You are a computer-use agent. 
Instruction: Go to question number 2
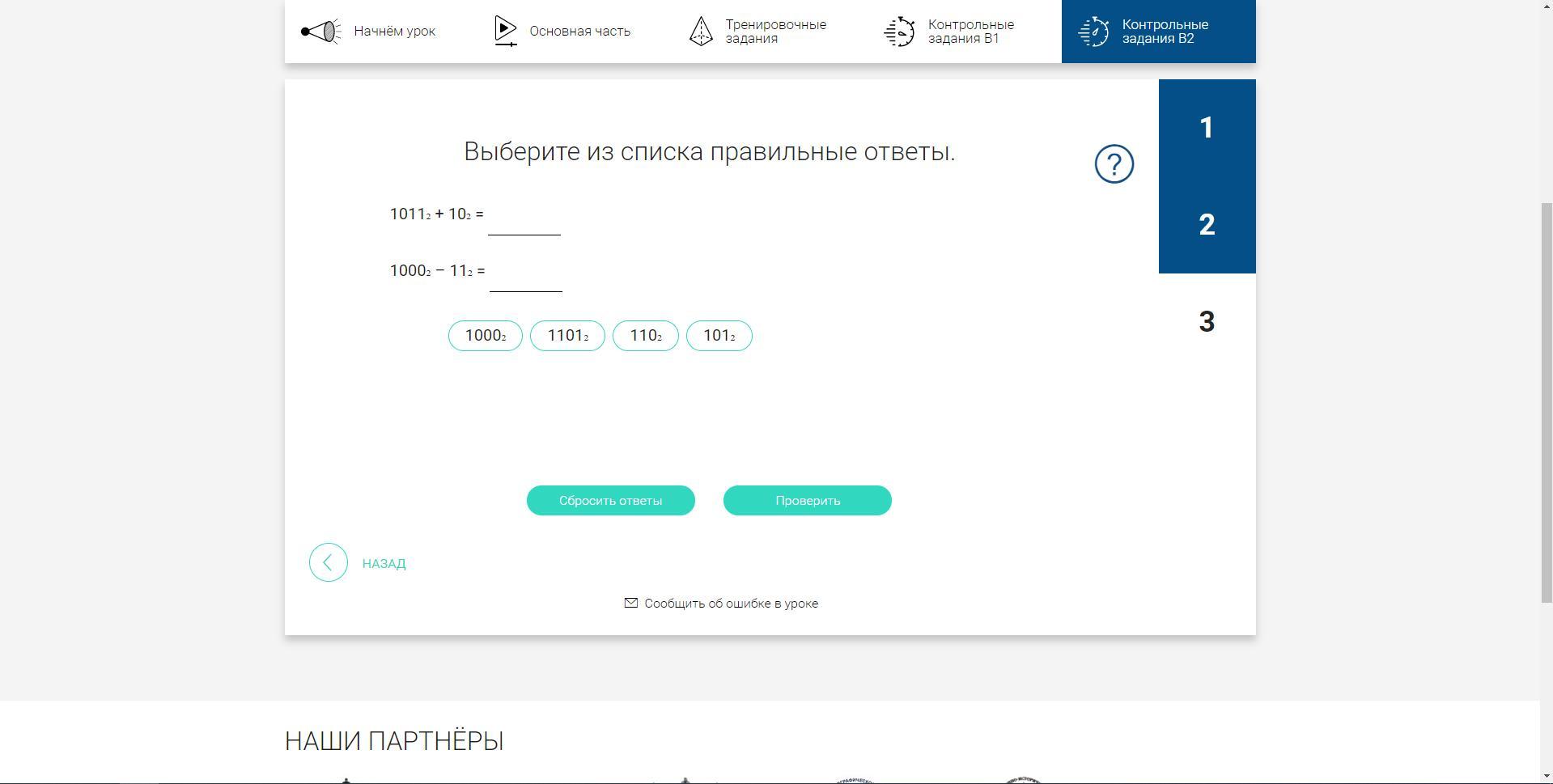coord(1207,225)
